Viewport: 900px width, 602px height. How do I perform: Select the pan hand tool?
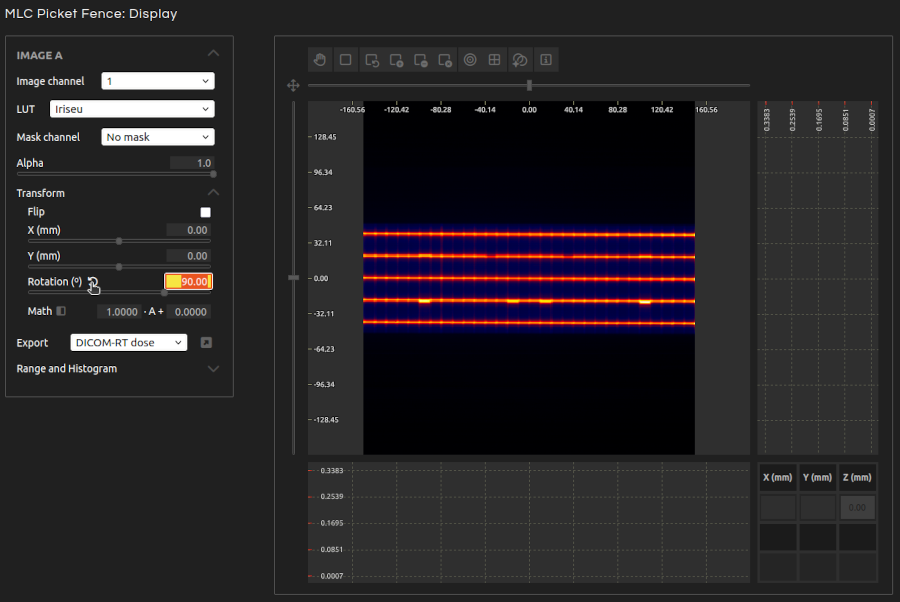pyautogui.click(x=320, y=60)
